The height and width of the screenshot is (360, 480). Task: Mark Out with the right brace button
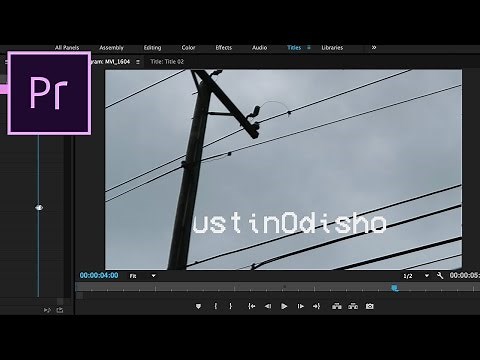230,306
